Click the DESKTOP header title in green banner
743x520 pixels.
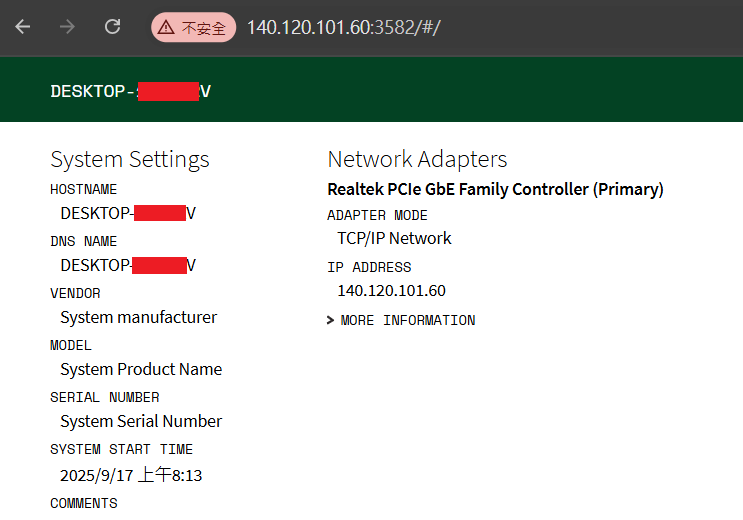click(131, 91)
